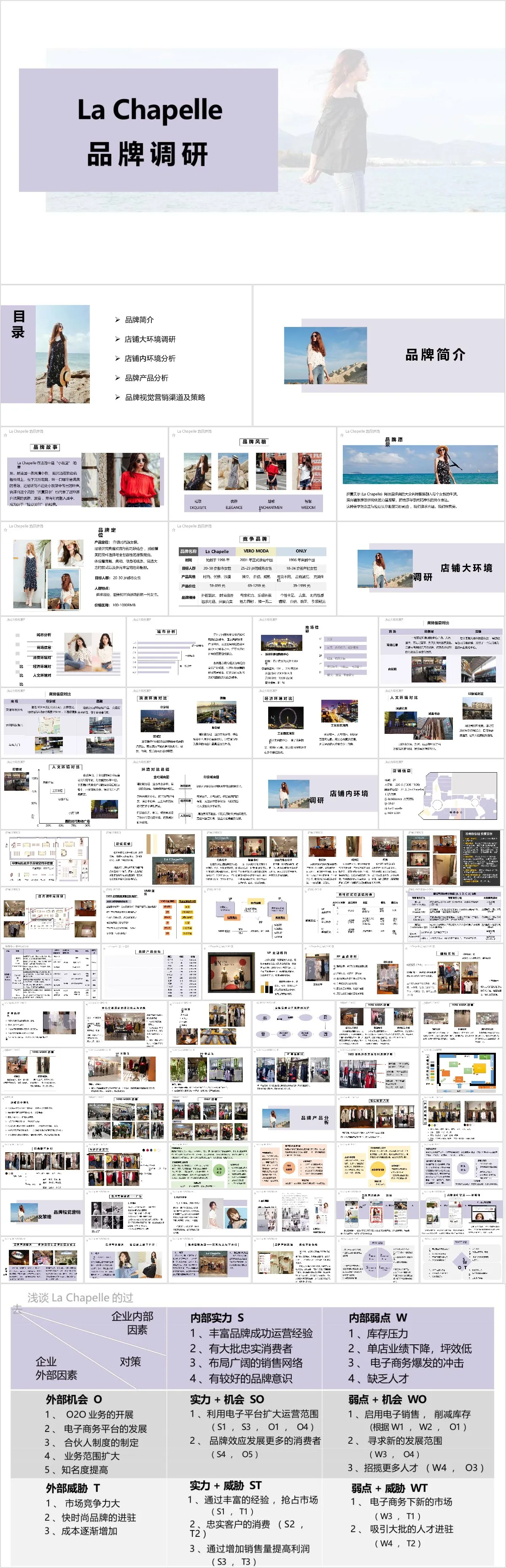Click the '外部机会 O' heading
The width and height of the screenshot is (506, 1568).
[74, 1399]
